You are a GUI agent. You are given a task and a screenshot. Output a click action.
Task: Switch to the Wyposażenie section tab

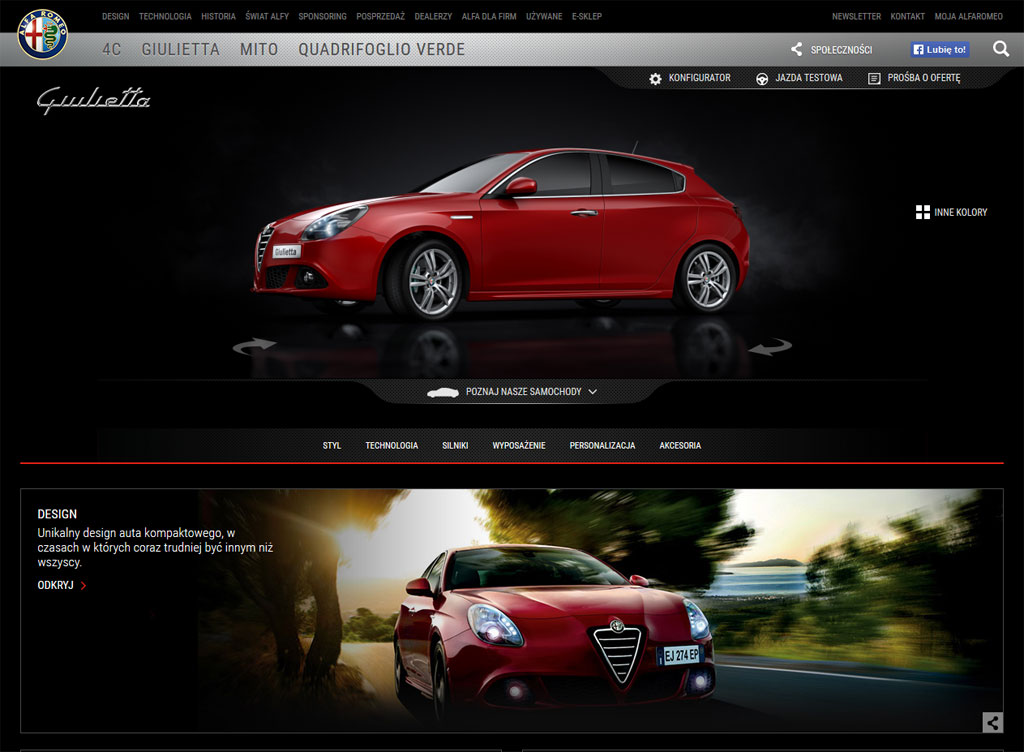[519, 446]
